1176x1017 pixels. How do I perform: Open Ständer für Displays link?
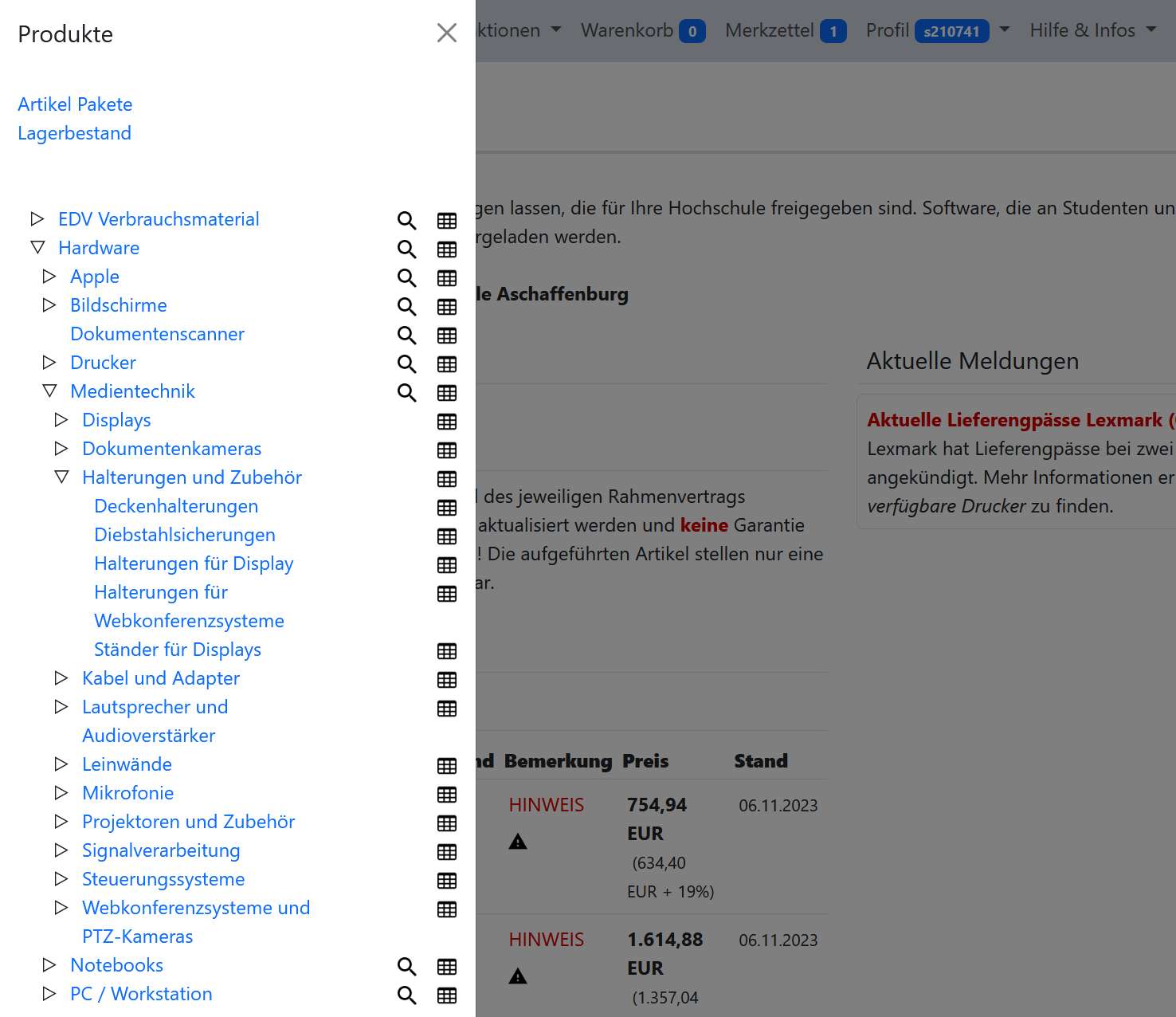(178, 650)
